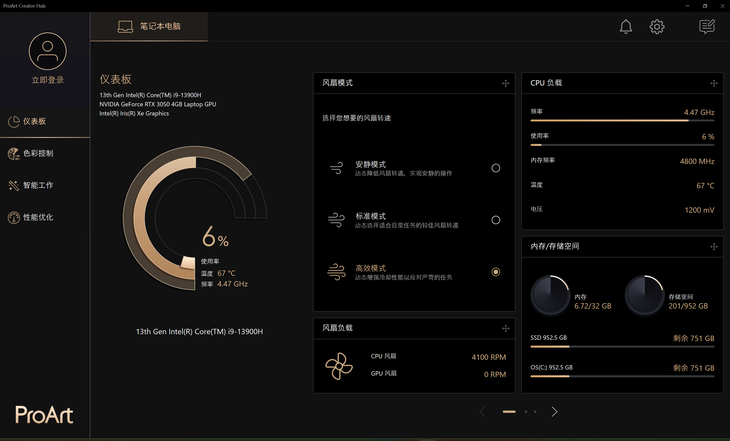Image resolution: width=730 pixels, height=441 pixels.
Task: Open the notifications bell icon
Action: pos(626,27)
